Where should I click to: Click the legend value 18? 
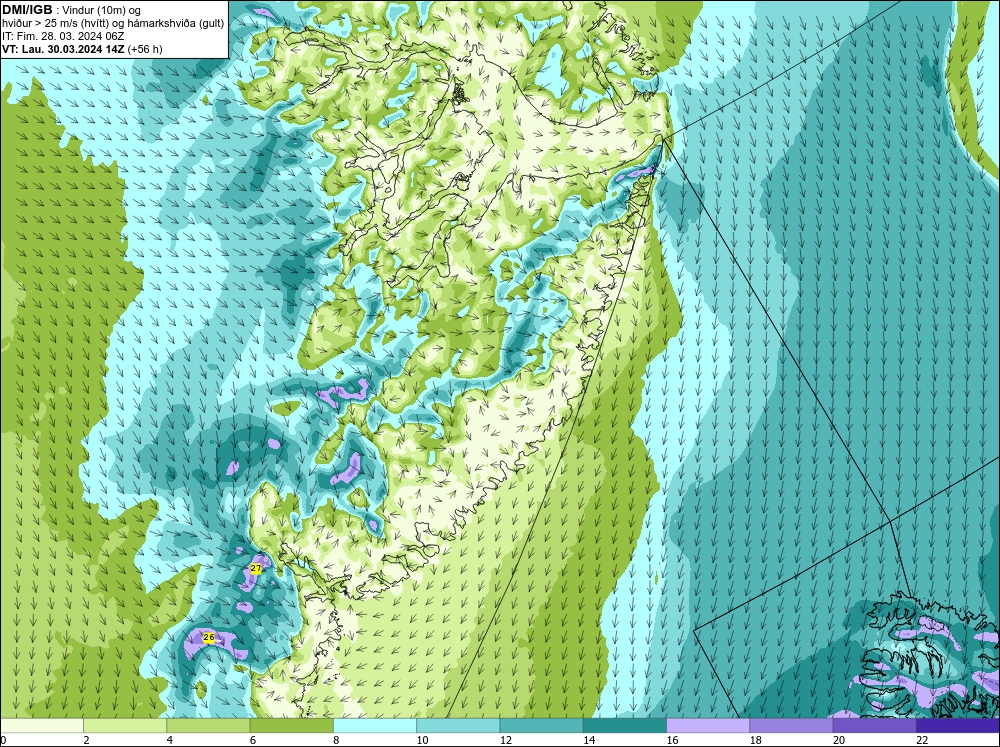click(755, 739)
